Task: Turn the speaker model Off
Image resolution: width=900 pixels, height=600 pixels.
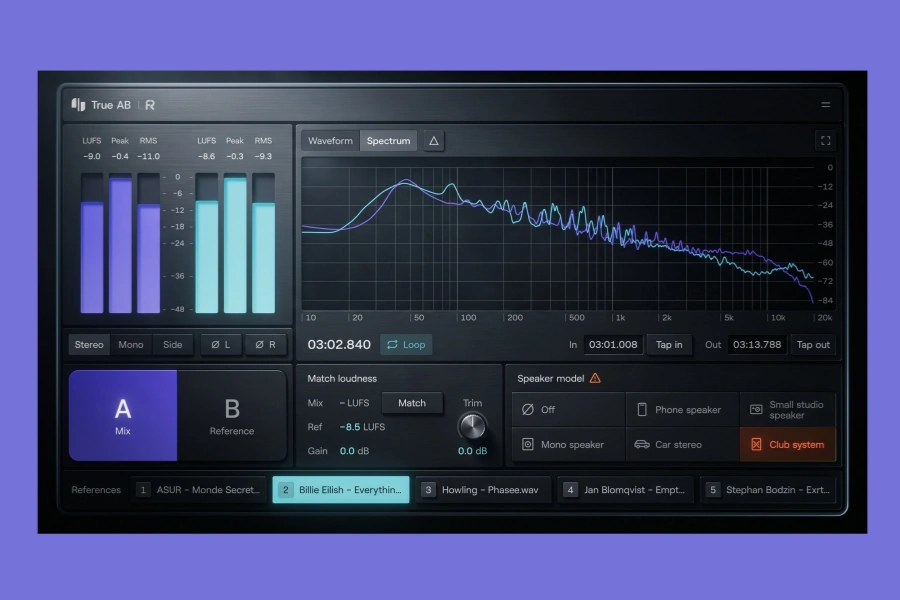Action: click(568, 409)
